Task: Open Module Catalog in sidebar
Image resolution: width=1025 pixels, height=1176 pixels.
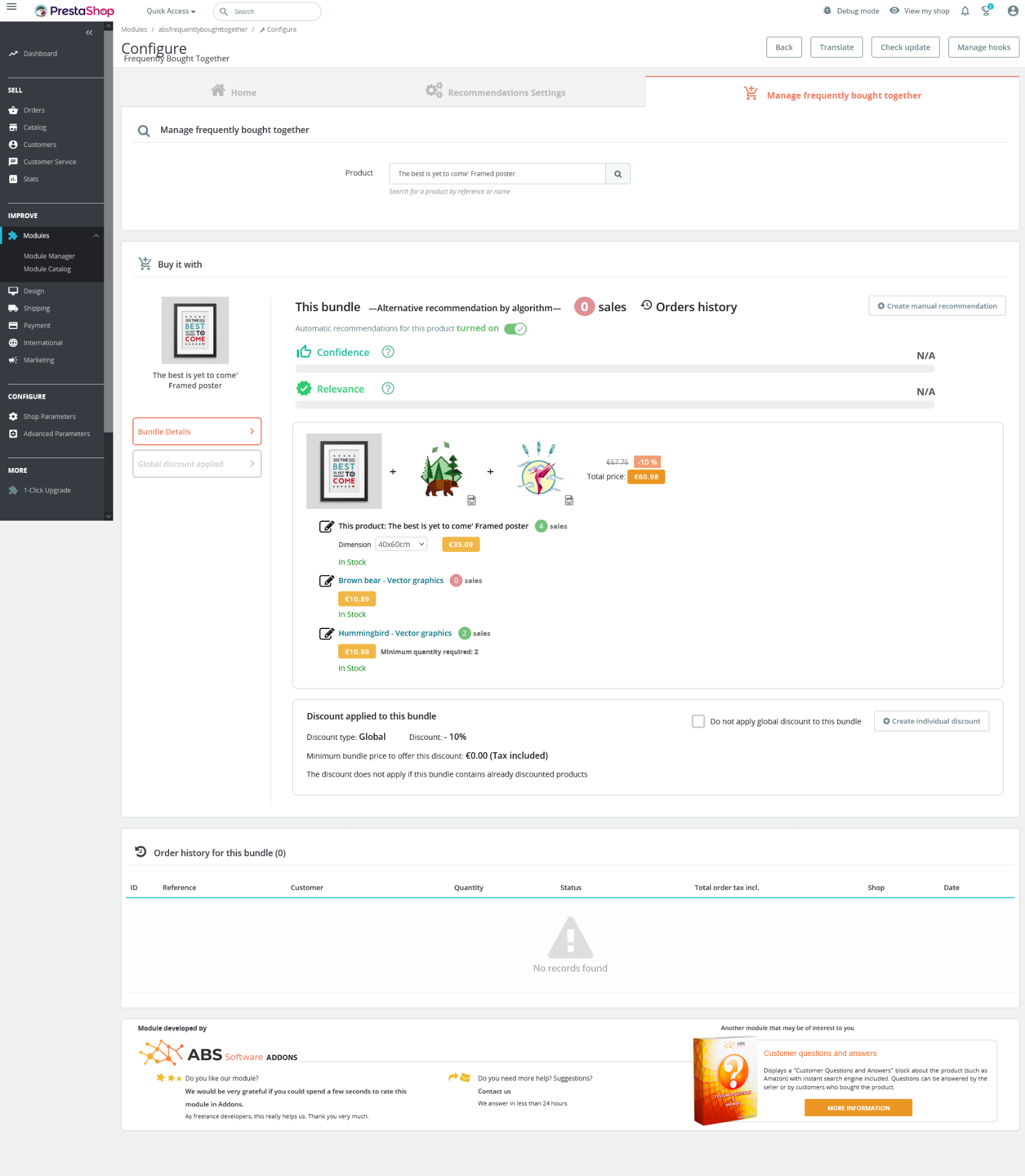Action: pyautogui.click(x=47, y=269)
